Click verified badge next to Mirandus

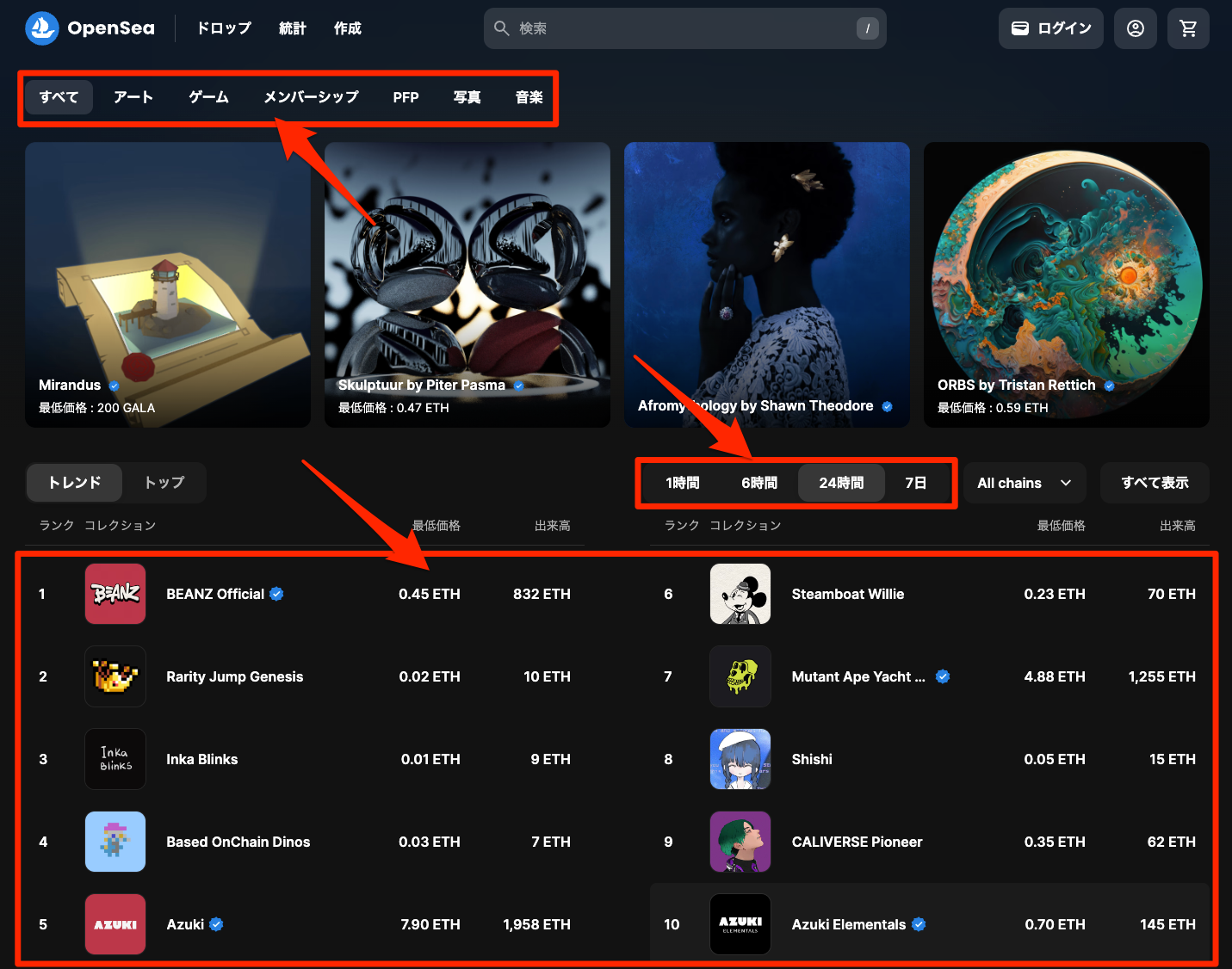pyautogui.click(x=114, y=386)
